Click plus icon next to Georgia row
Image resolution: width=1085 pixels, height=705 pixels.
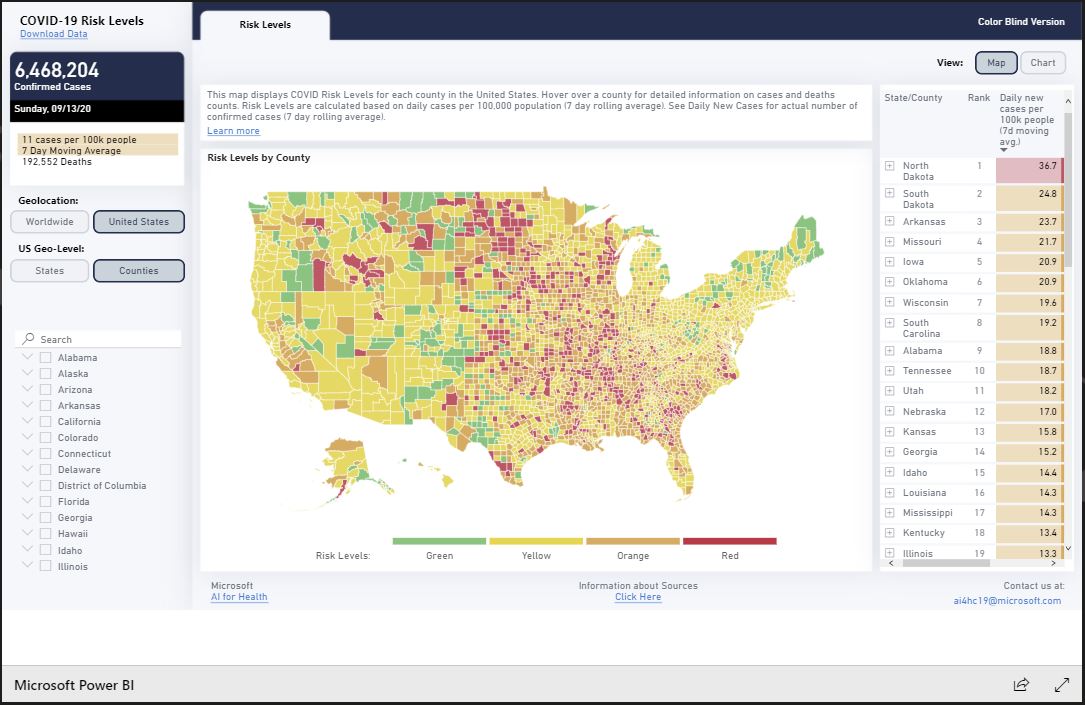[890, 452]
